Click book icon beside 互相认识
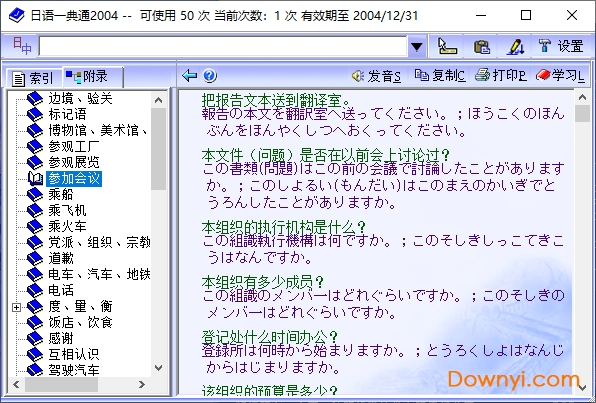The height and width of the screenshot is (403, 596). (35, 354)
